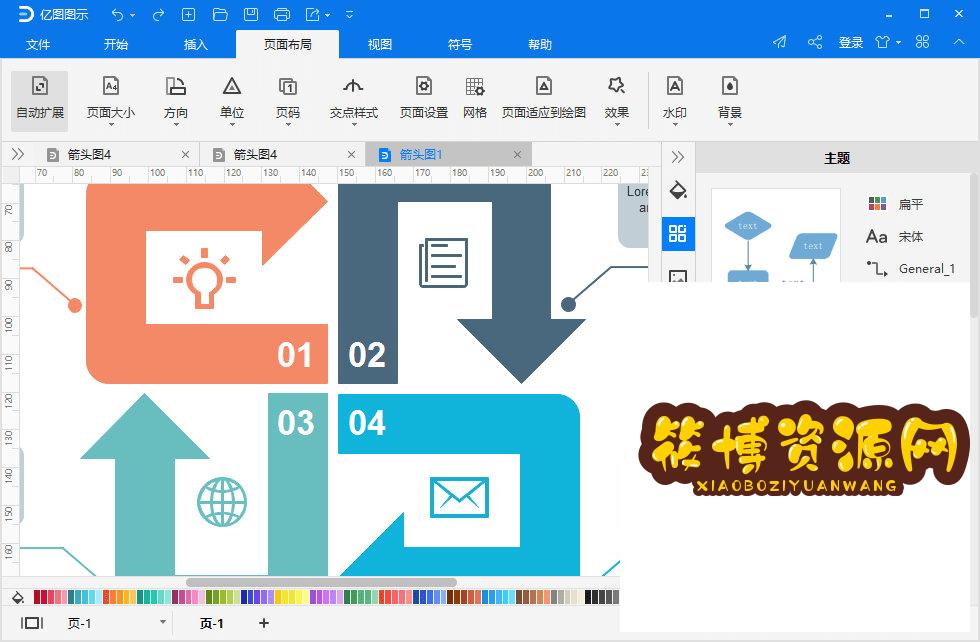Open 背景 background dropdown

729,100
